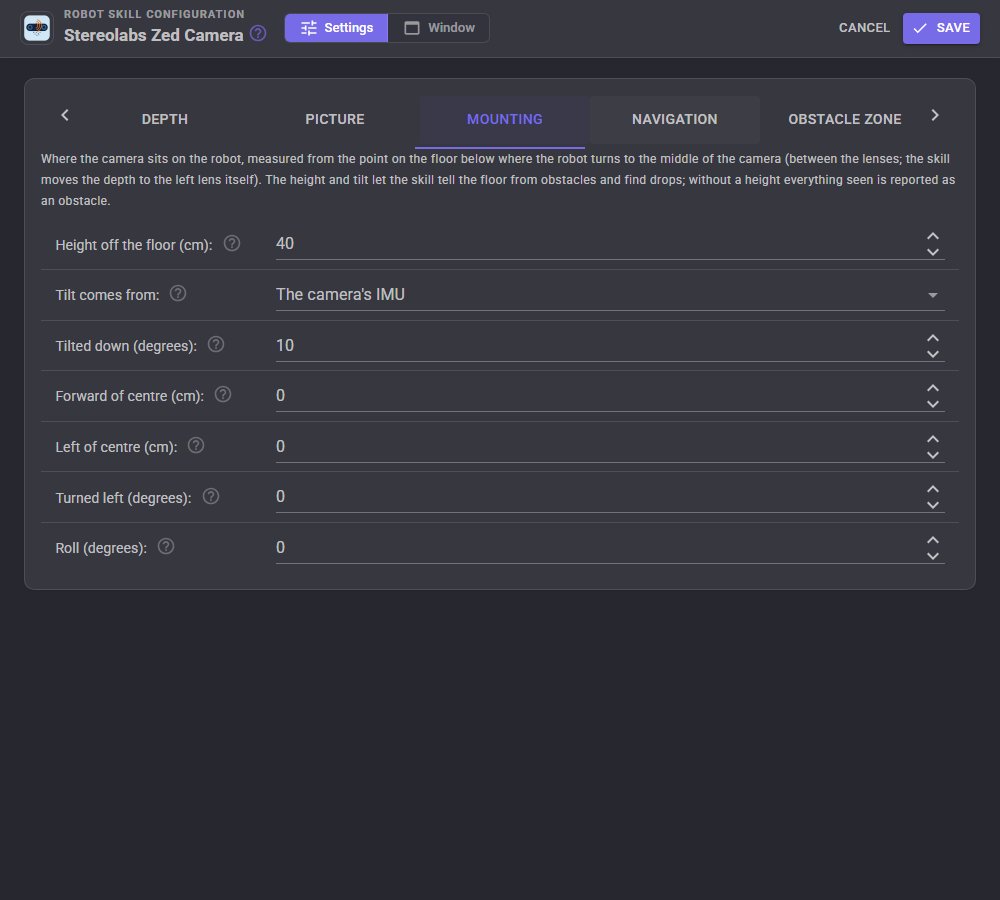Increase the Left of centre value
The width and height of the screenshot is (1000, 900).
(932, 439)
